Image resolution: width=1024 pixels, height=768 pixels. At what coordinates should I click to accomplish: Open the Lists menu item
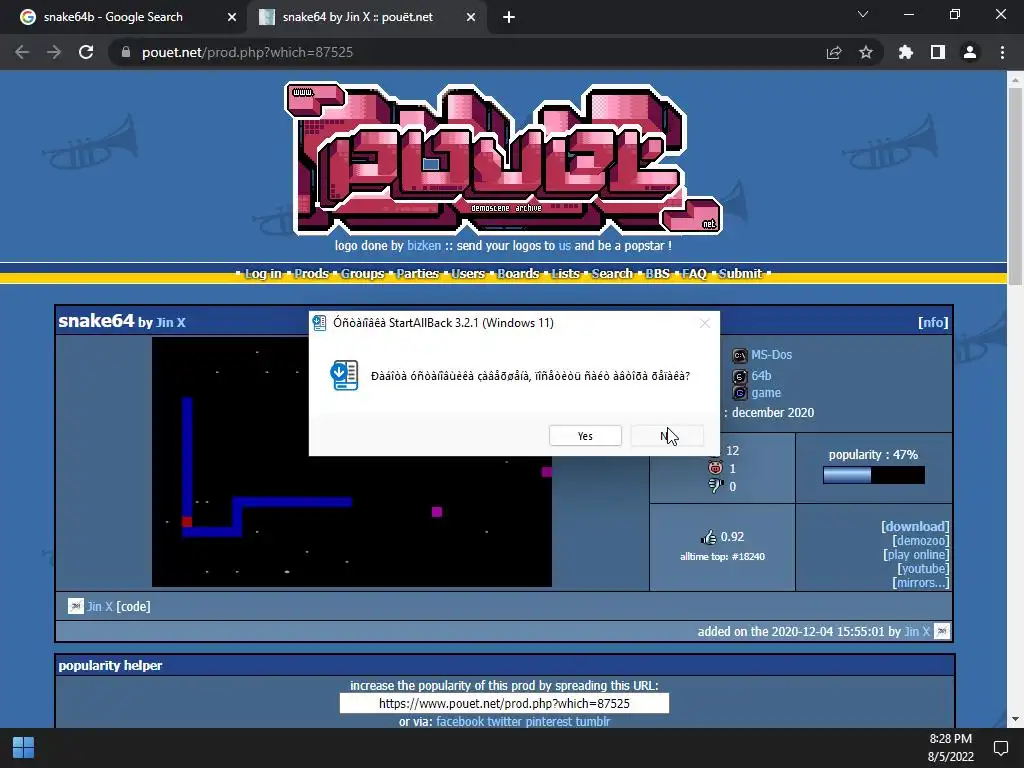(x=565, y=274)
